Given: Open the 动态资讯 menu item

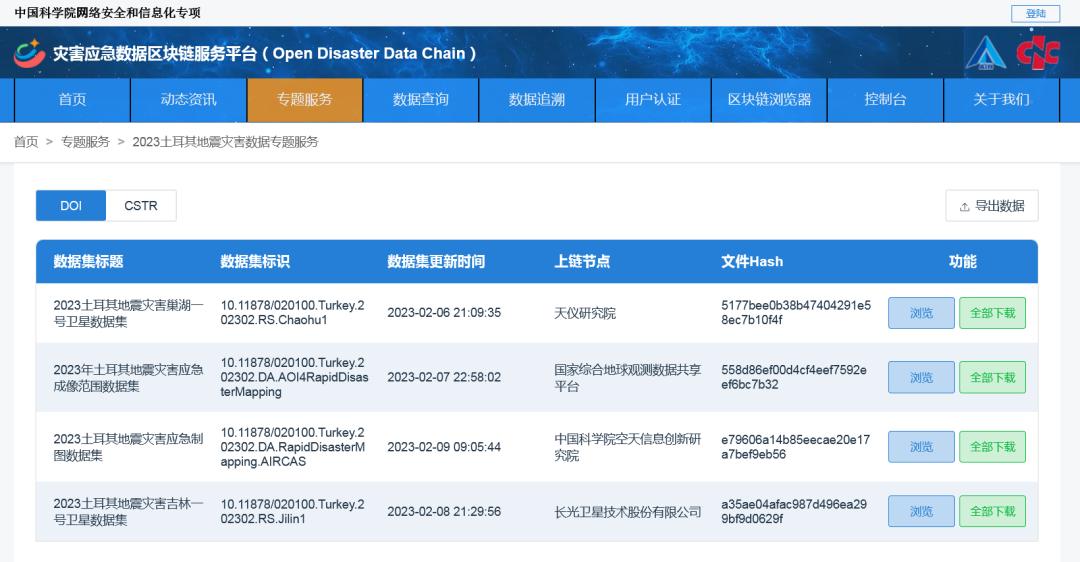Looking at the screenshot, I should [188, 100].
